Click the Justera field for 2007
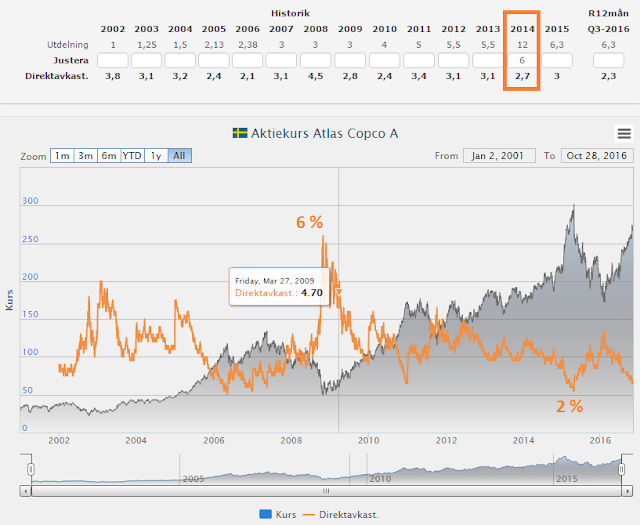This screenshot has width=640, height=525. (x=281, y=60)
